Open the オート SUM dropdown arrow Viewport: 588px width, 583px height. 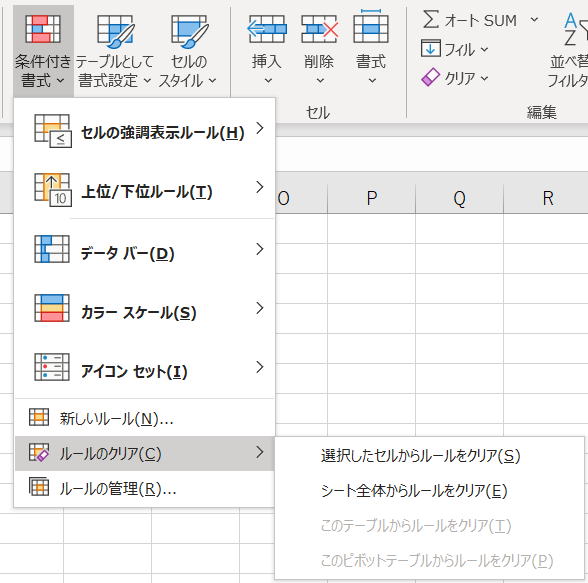[x=534, y=19]
